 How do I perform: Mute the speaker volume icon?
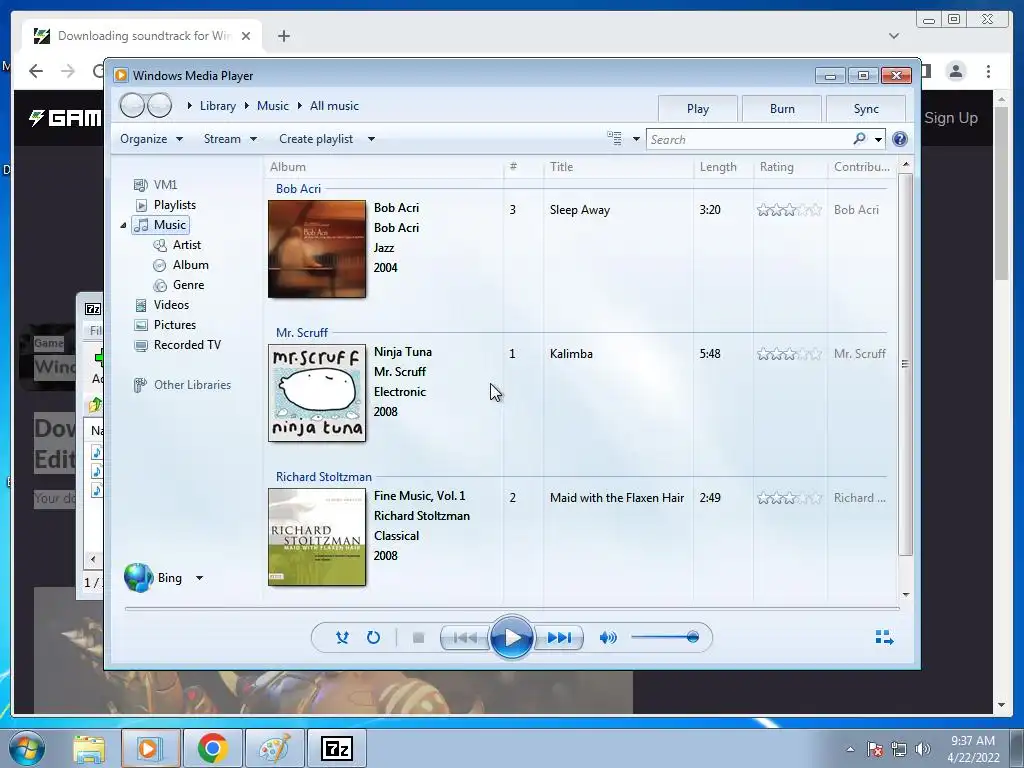click(608, 637)
